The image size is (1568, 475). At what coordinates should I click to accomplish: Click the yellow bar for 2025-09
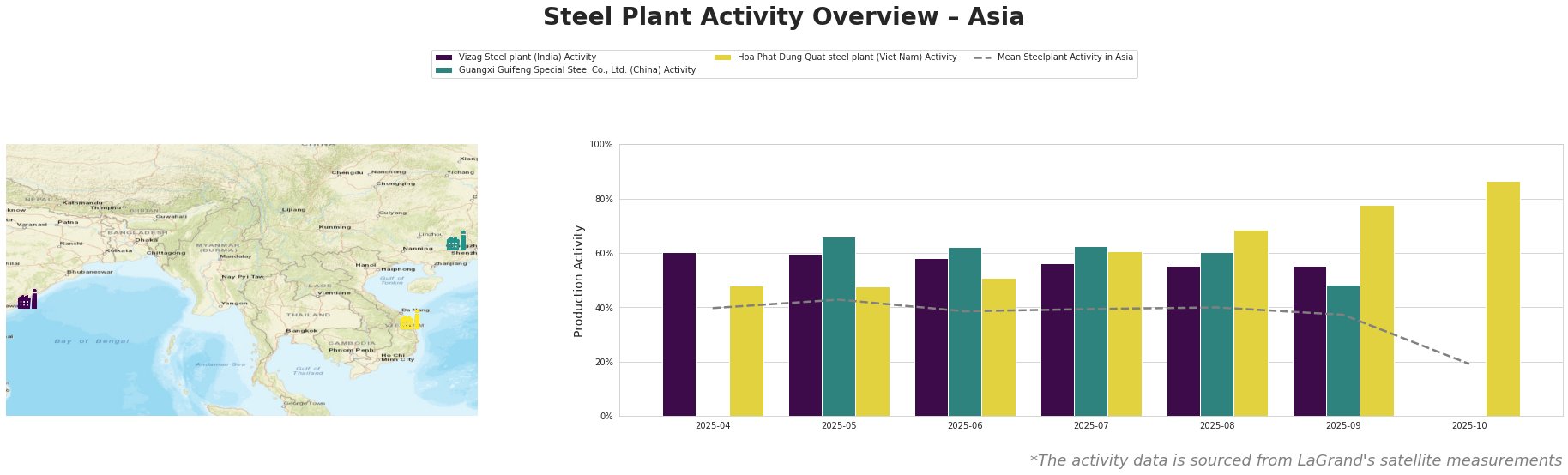coord(1377,310)
